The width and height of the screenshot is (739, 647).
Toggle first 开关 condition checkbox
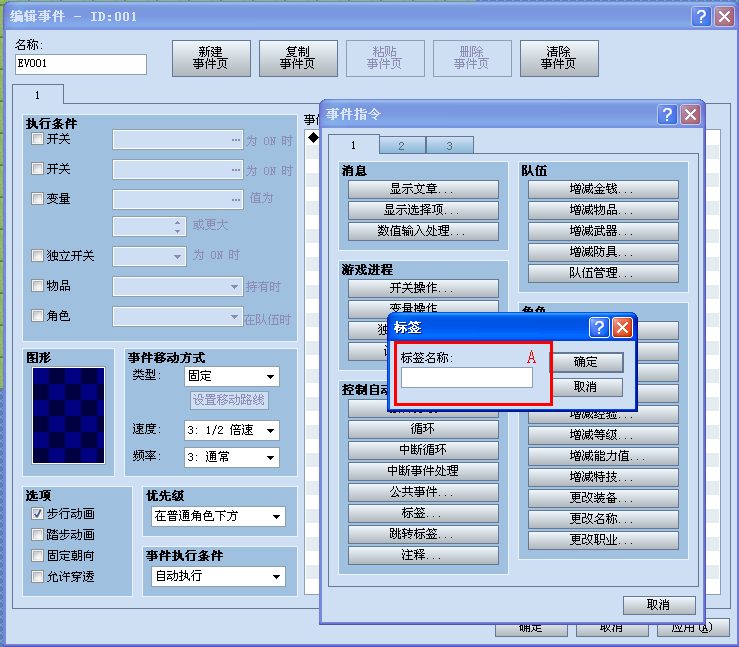(x=37, y=139)
